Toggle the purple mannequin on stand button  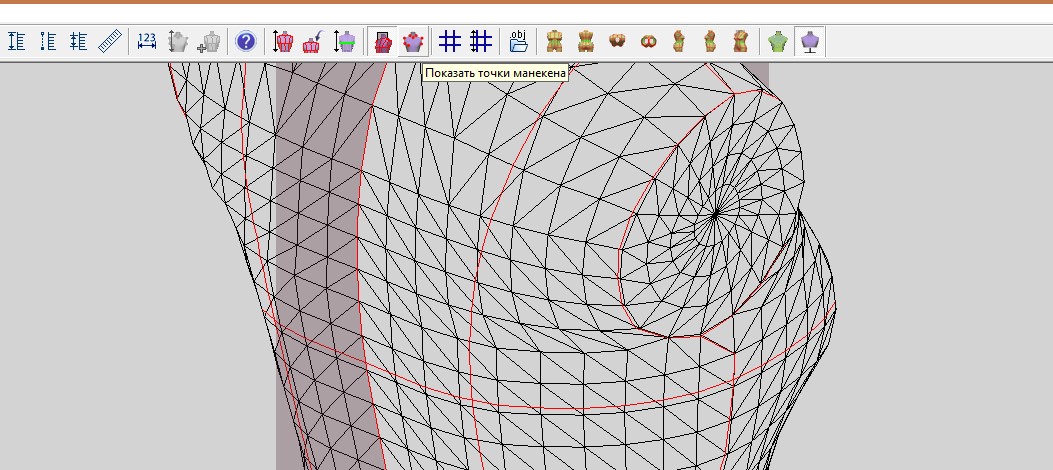click(809, 42)
